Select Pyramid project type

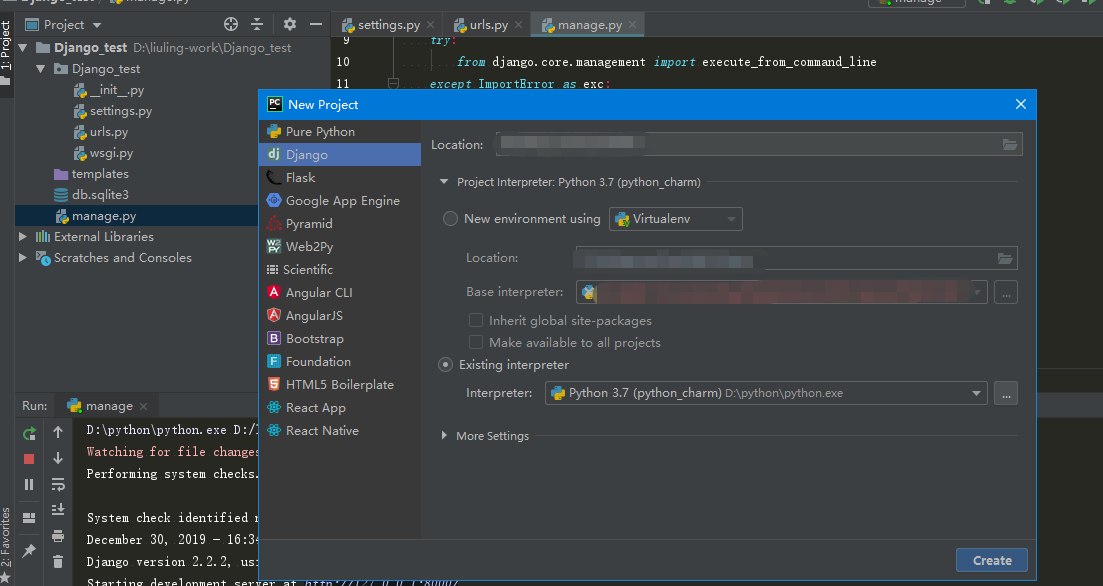(340, 224)
